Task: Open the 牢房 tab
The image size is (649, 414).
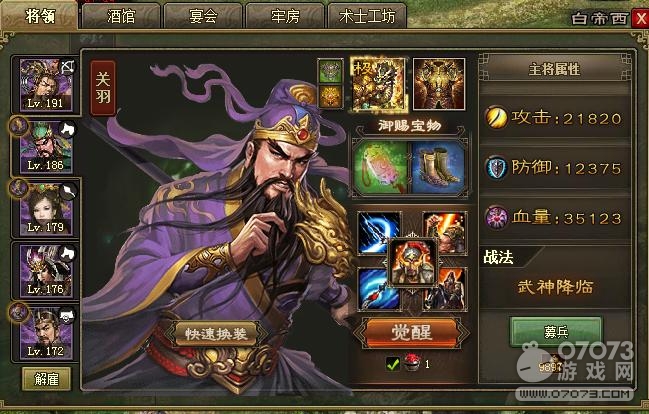Action: click(x=285, y=16)
